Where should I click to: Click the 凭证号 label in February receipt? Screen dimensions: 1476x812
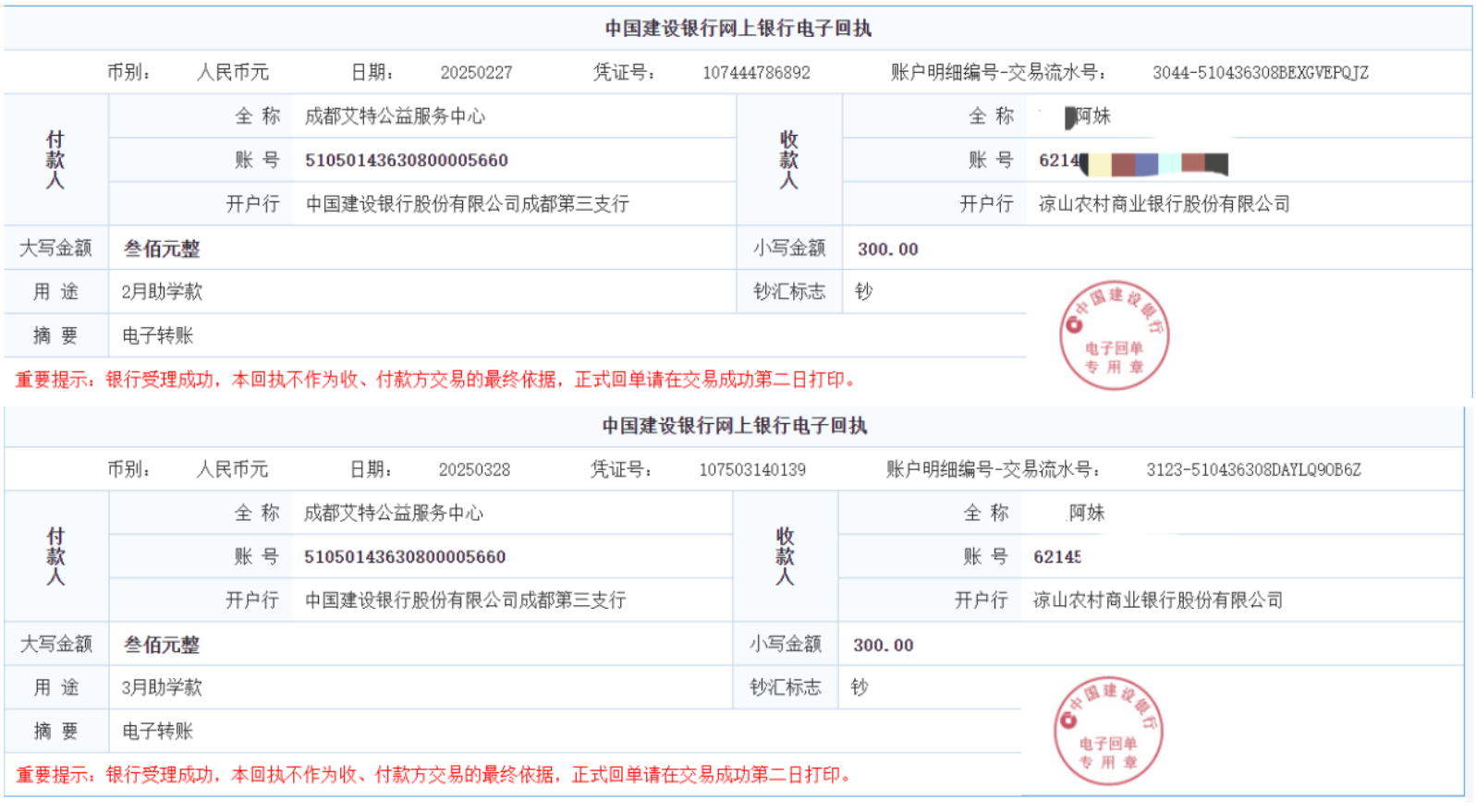point(624,72)
